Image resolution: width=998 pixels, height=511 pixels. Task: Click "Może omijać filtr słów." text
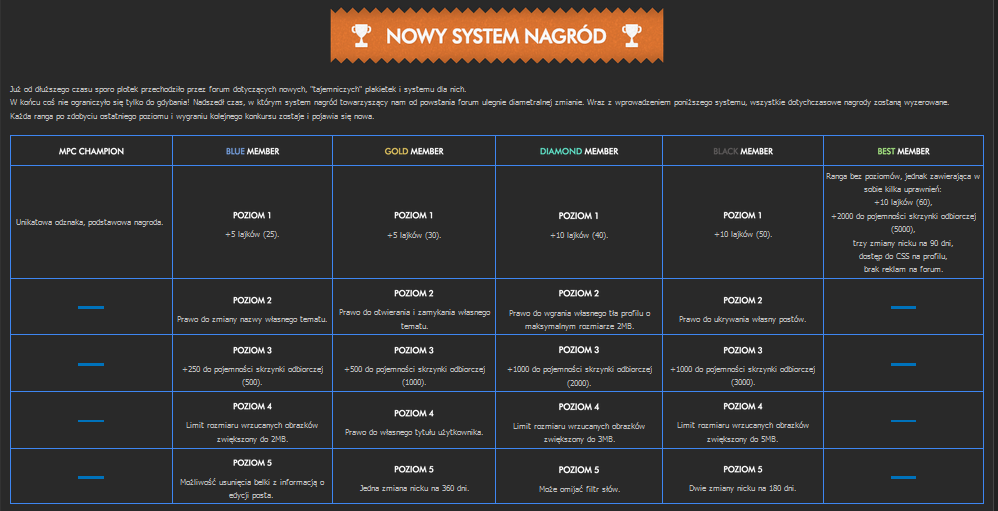tap(579, 489)
